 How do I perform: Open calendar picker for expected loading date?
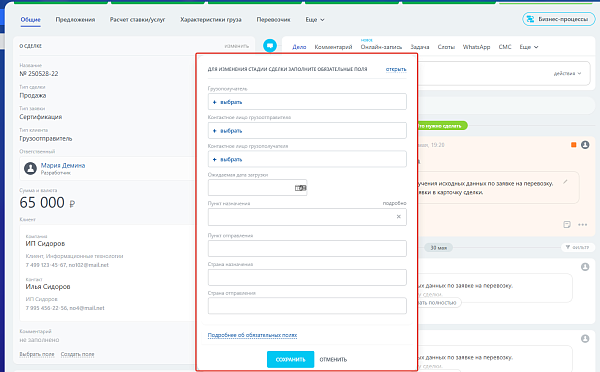click(300, 188)
